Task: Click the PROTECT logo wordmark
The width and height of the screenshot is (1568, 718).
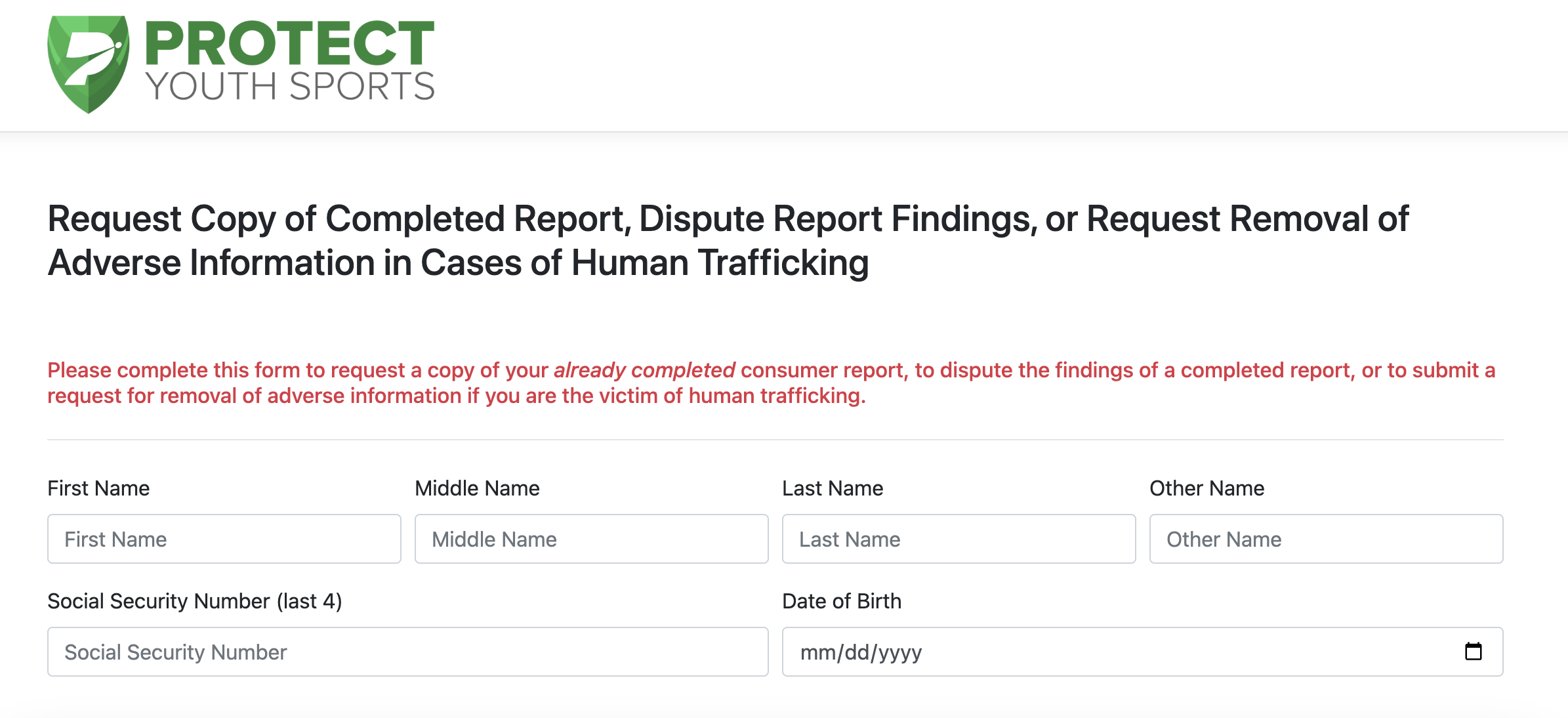Action: point(289,43)
